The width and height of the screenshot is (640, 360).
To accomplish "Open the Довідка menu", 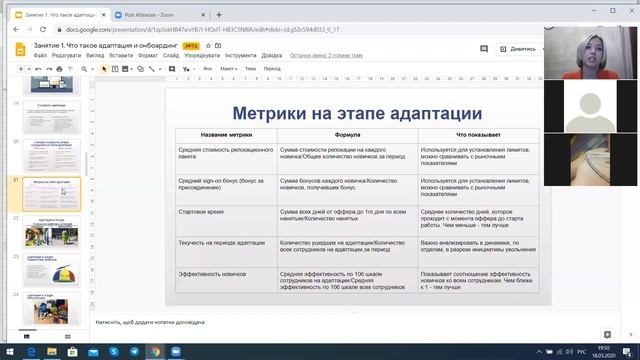I will click(x=272, y=56).
